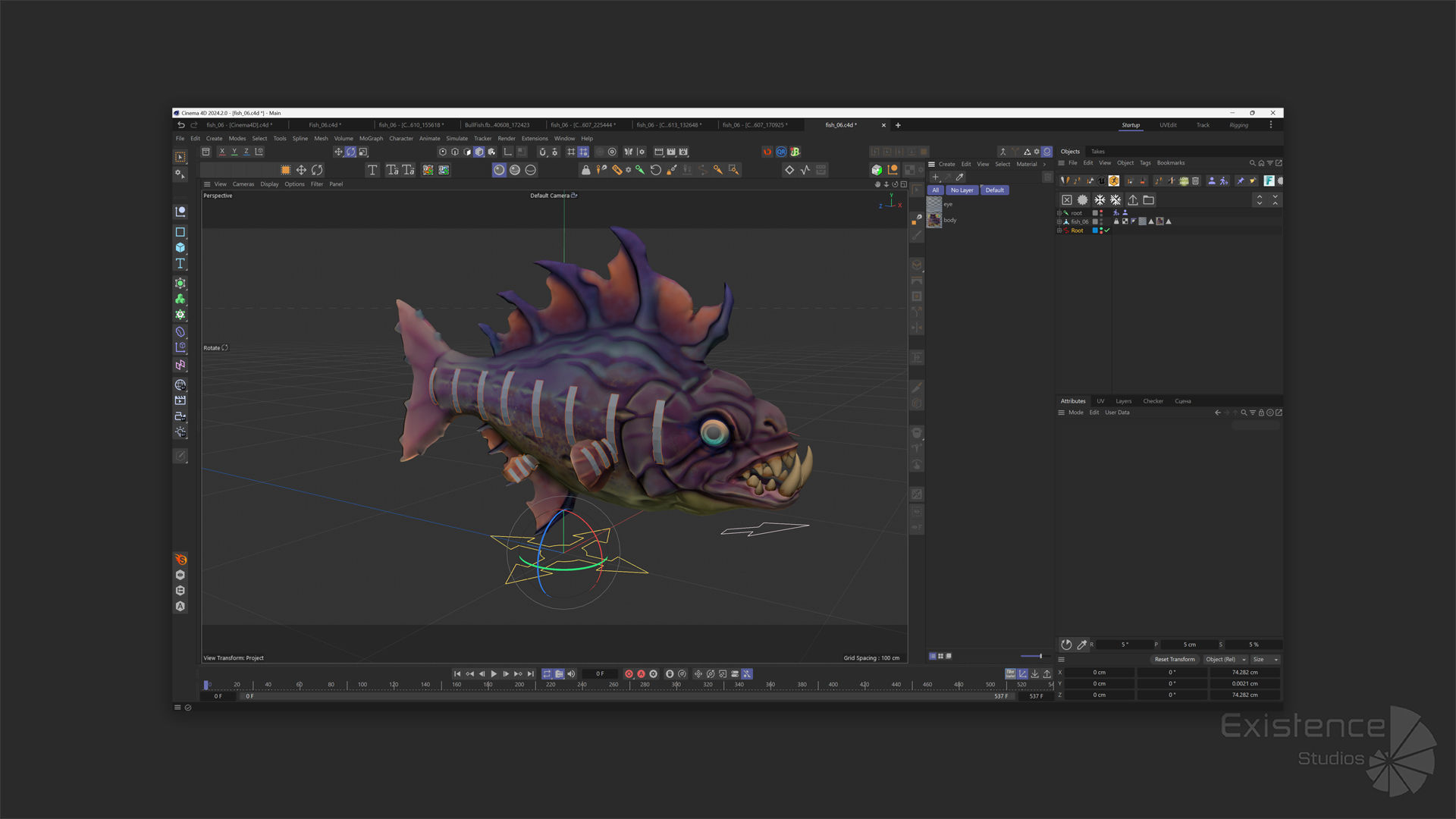The height and width of the screenshot is (819, 1456).
Task: Activate the Rotate tool in top toolbar
Action: coord(350,152)
